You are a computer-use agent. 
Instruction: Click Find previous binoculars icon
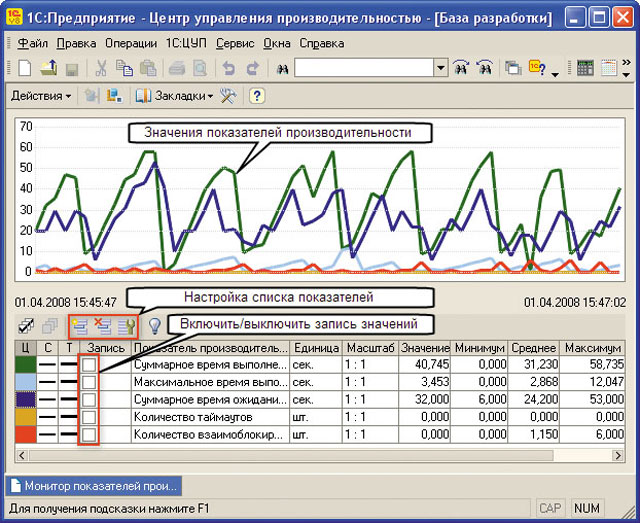485,68
